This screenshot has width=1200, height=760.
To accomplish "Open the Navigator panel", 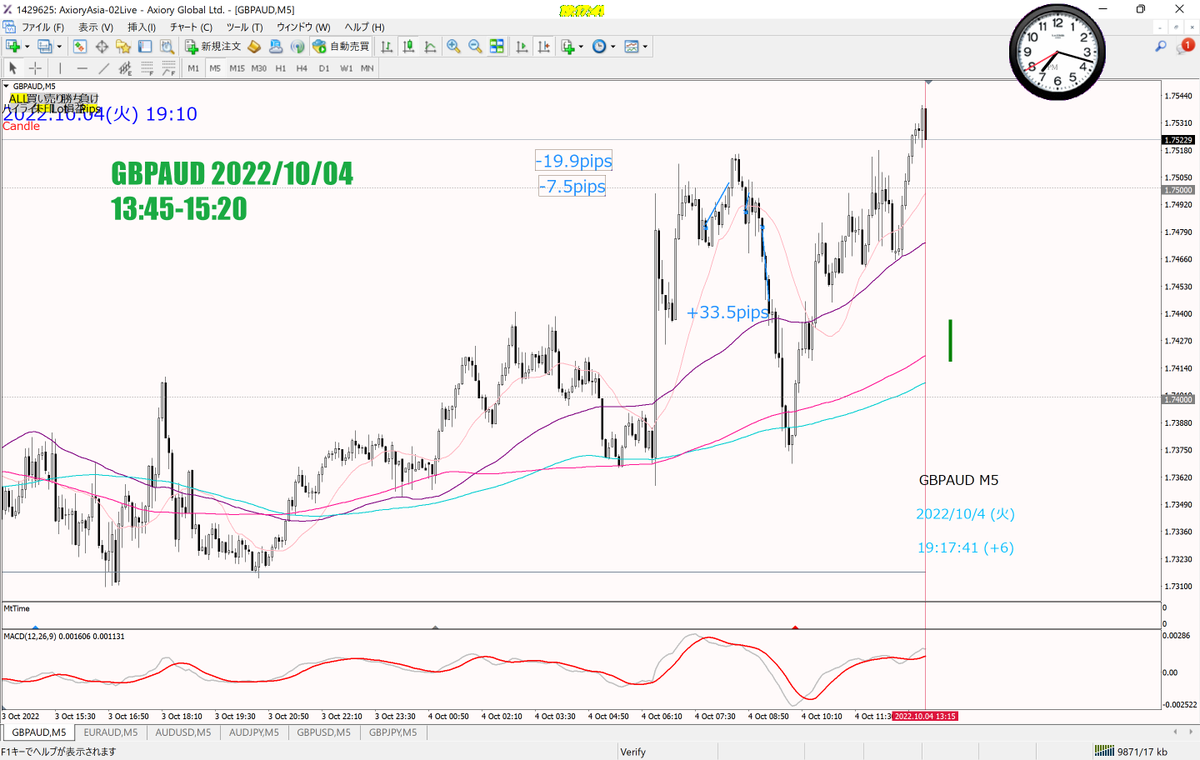I will tap(124, 46).
